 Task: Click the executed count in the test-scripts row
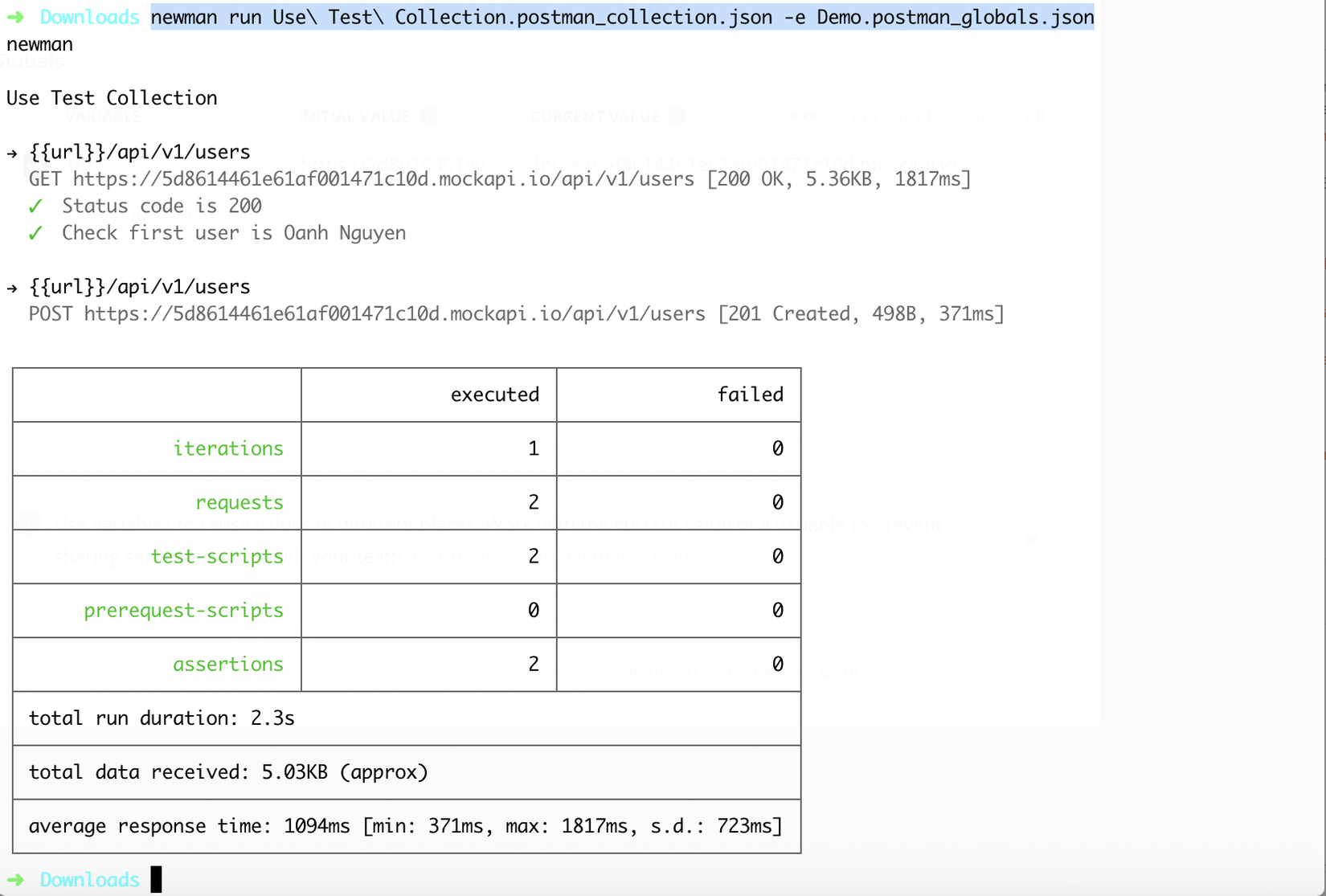click(x=534, y=556)
